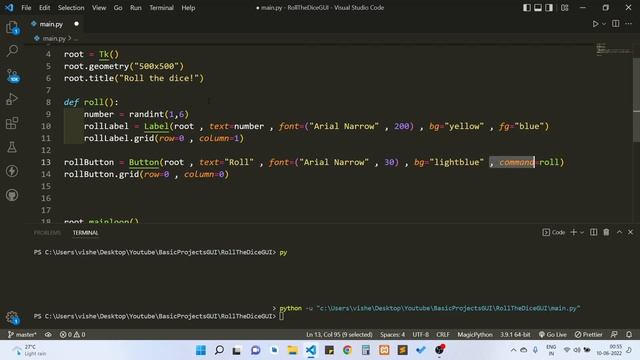Open errors and warnings count indicator
640x360 pixels.
[x=72, y=334]
